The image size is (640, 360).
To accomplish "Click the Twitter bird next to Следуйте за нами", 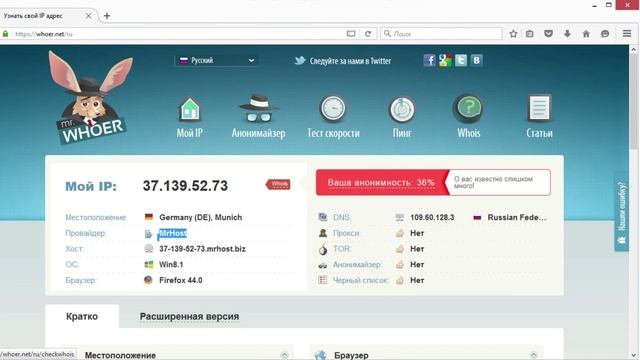I will (300, 61).
